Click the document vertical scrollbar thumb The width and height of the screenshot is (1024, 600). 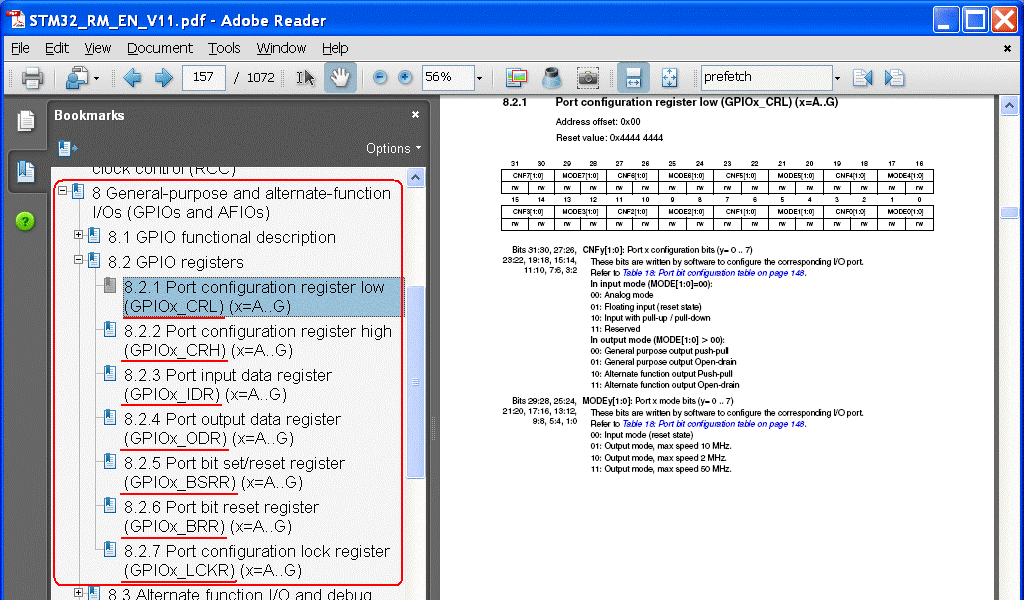click(1009, 213)
